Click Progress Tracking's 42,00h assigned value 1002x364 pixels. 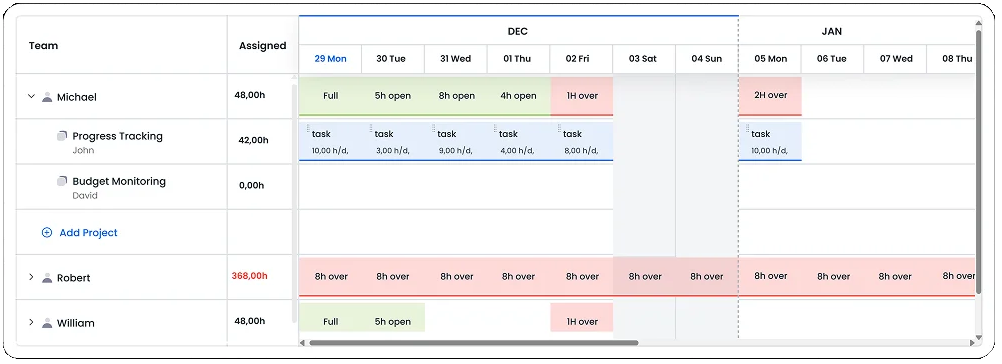coord(253,140)
